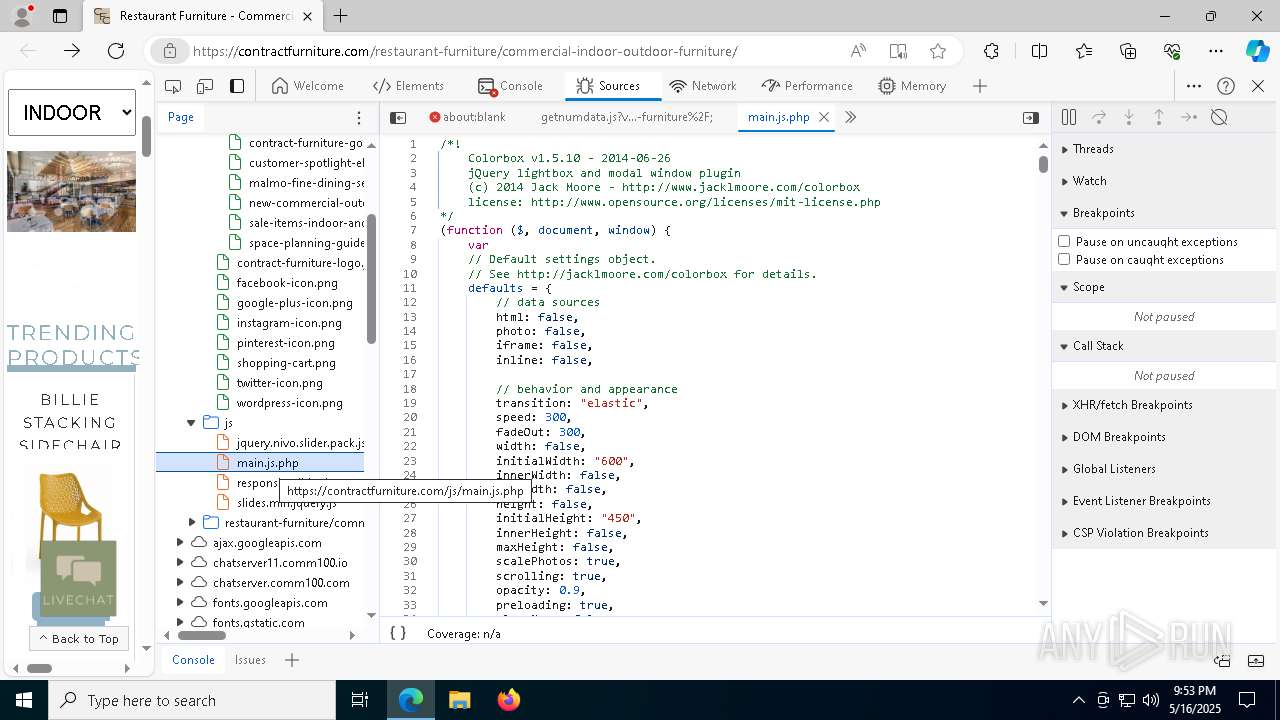The height and width of the screenshot is (720, 1280).
Task: Refresh the browser page
Action: pos(116,51)
